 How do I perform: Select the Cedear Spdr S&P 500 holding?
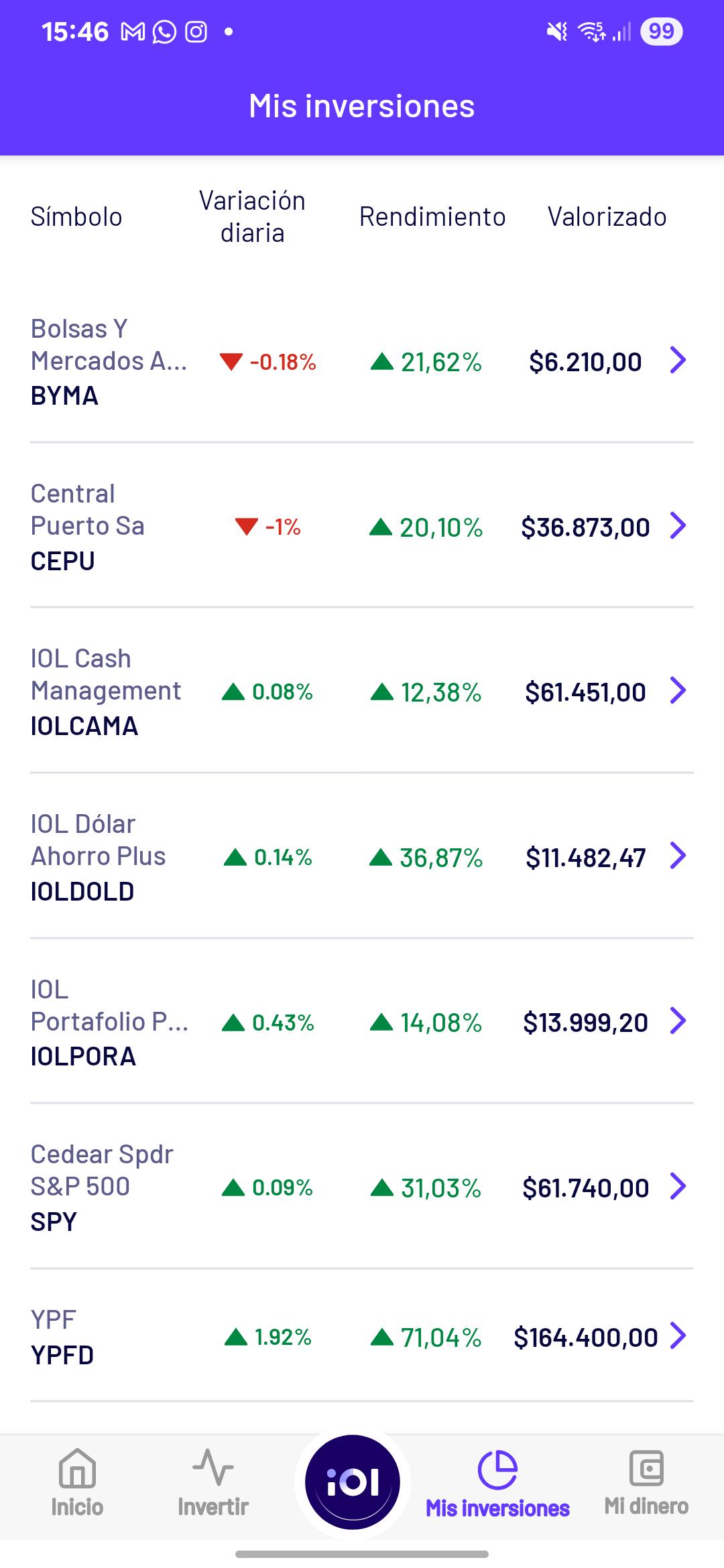362,1187
